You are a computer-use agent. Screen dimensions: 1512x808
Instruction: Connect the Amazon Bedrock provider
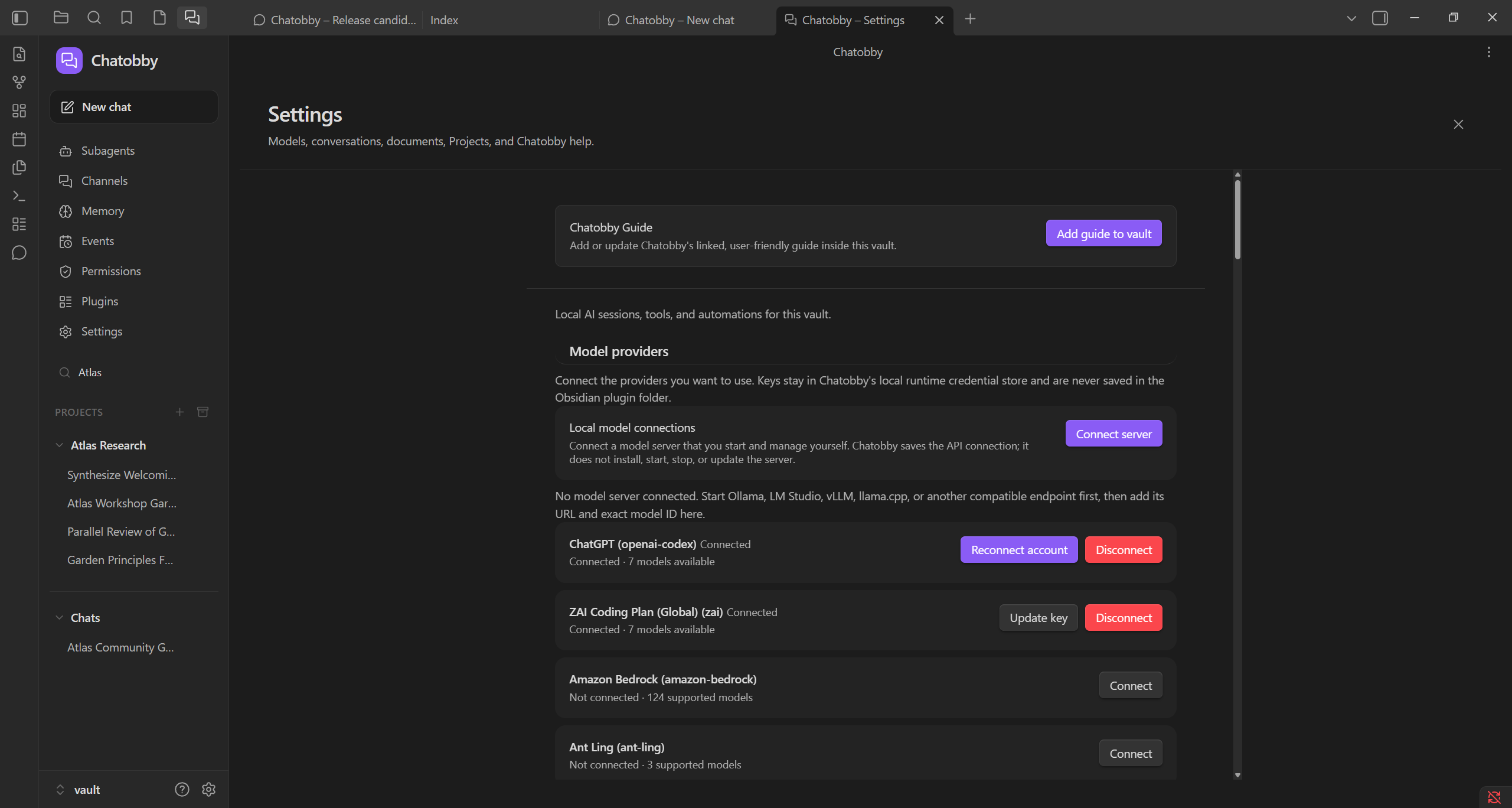coord(1130,685)
